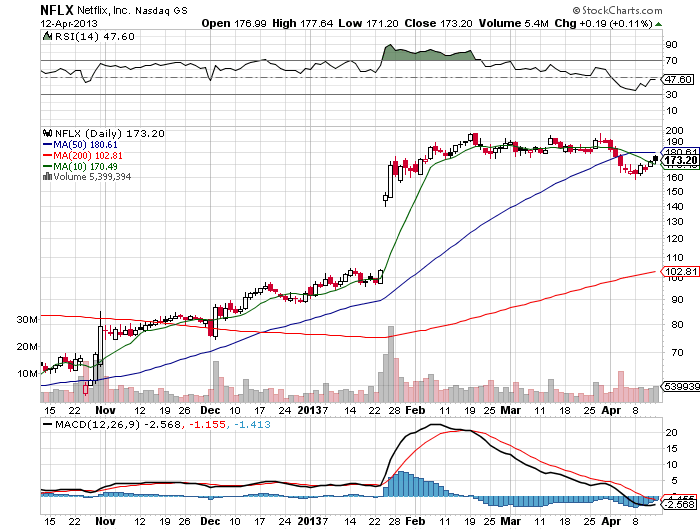Click the 'RSI(14) 47.60' panel label
The height and width of the screenshot is (530, 700).
tap(95, 36)
